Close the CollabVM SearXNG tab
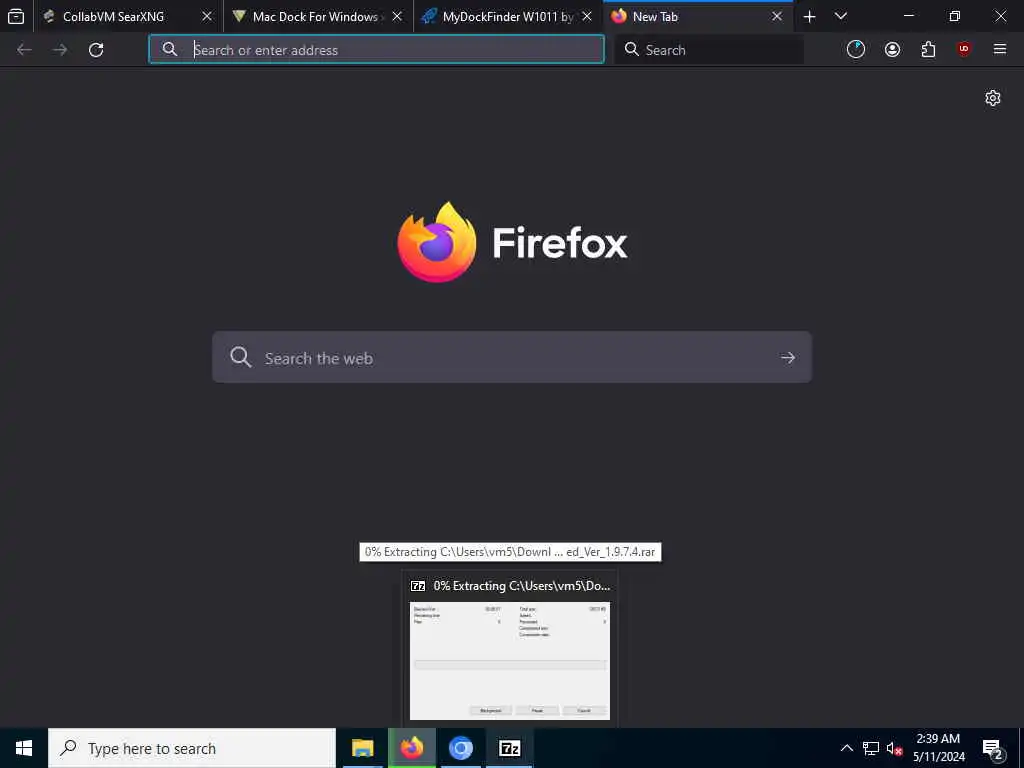This screenshot has height=768, width=1024. coord(207,16)
